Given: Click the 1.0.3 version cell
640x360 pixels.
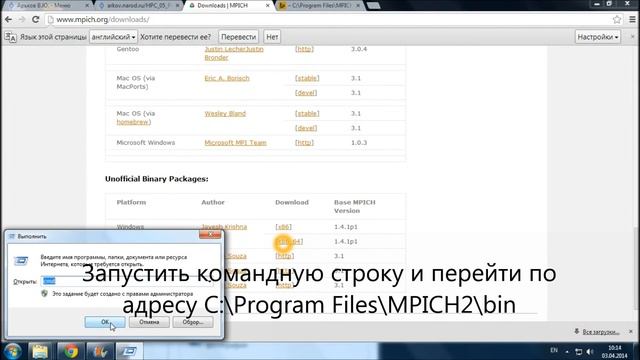Looking at the screenshot, I should pos(359,142).
